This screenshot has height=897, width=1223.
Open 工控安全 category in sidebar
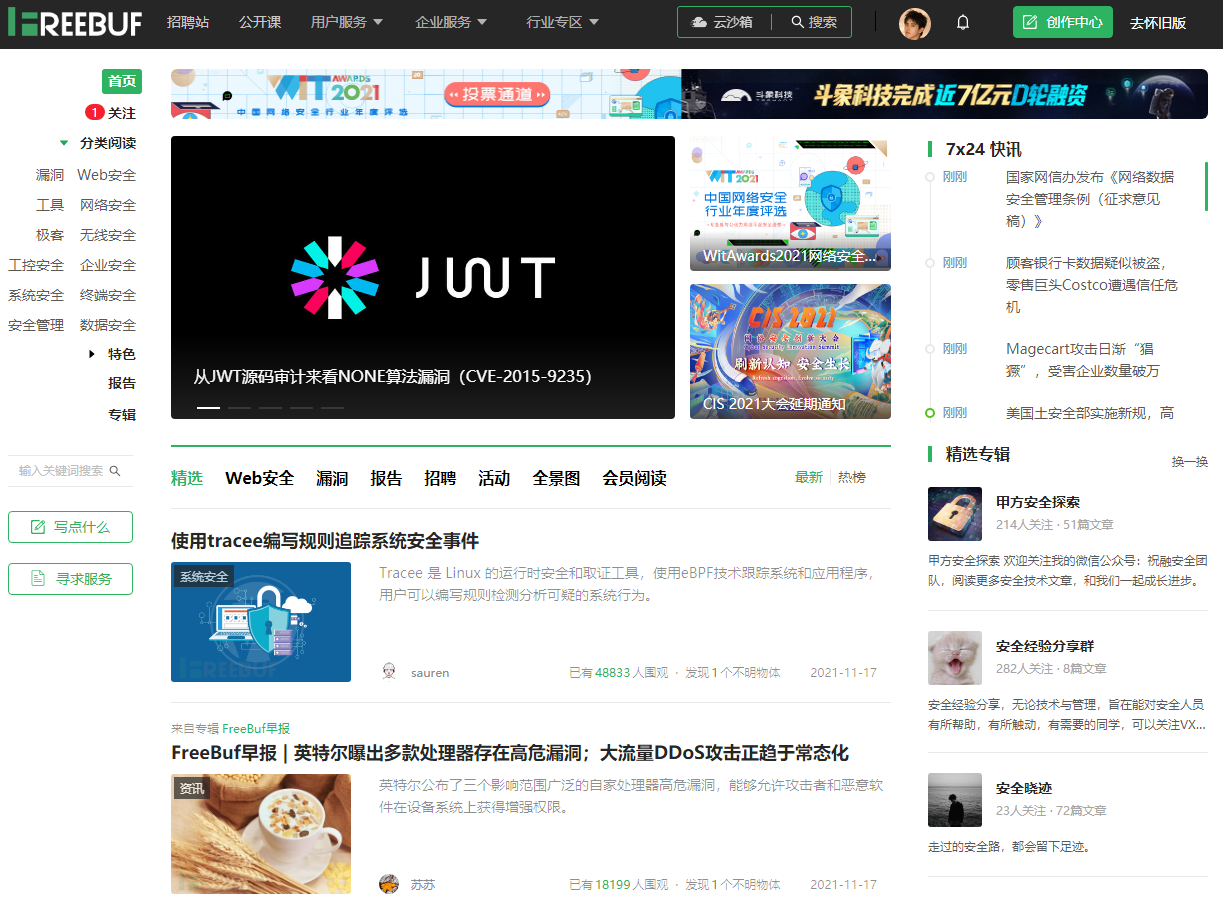point(36,265)
